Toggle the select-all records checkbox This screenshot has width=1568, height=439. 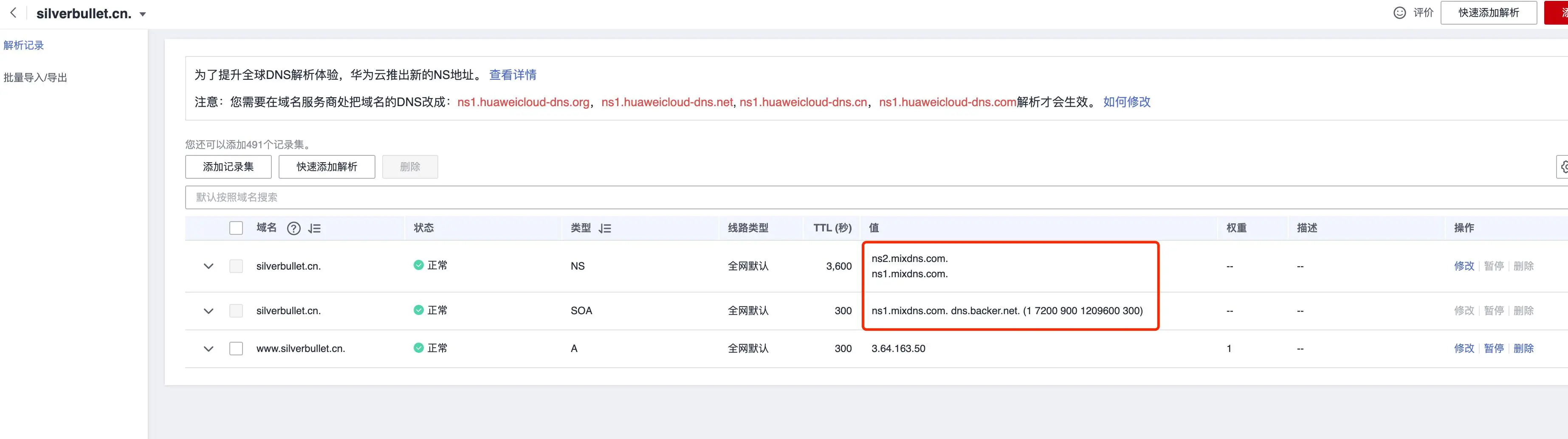click(x=236, y=228)
